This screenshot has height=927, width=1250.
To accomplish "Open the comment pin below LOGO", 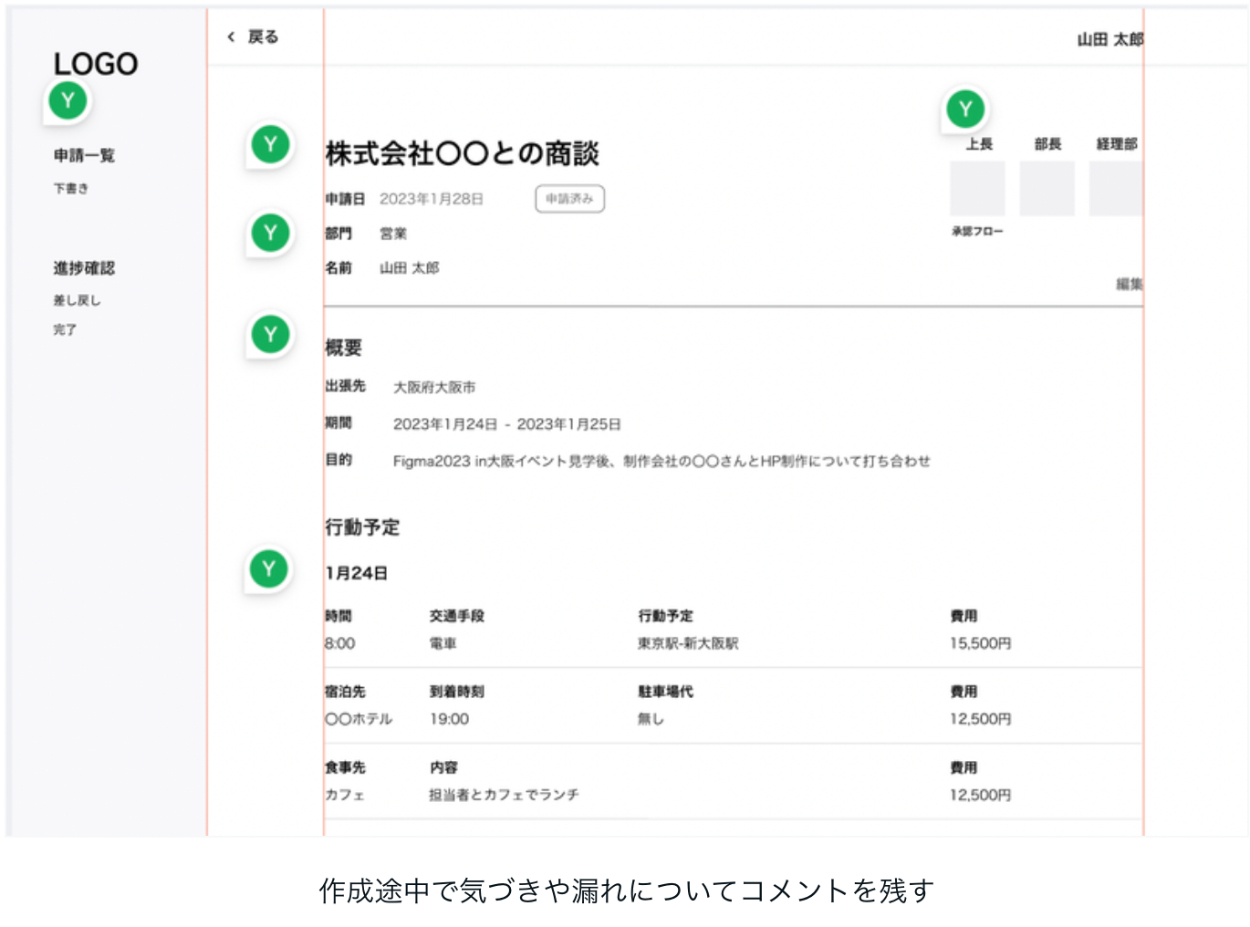I will point(67,101).
